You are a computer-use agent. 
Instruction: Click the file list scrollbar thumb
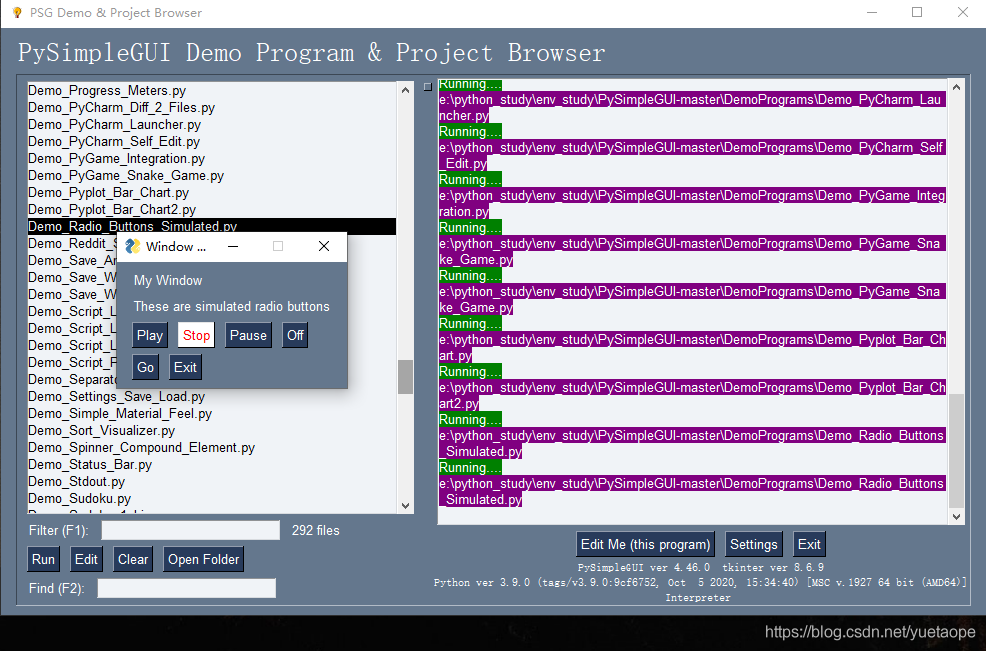tap(406, 377)
